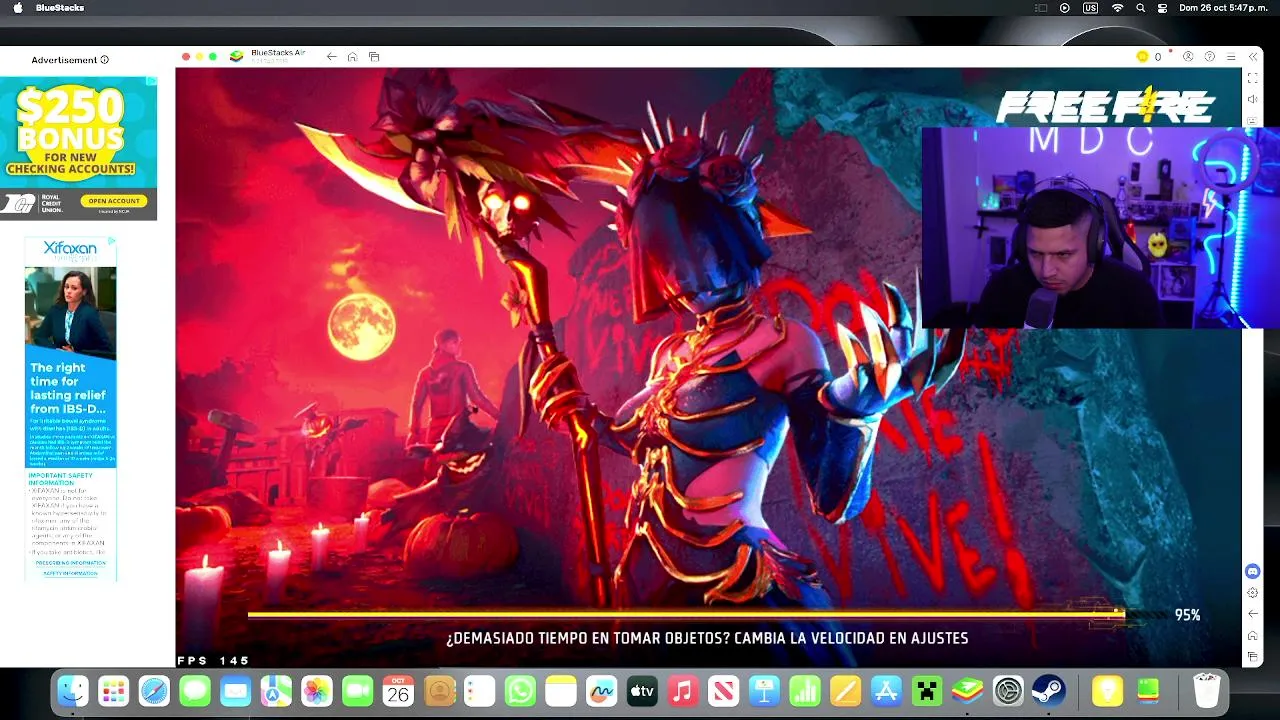
Task: Open Contacts from the Dock
Action: [439, 691]
